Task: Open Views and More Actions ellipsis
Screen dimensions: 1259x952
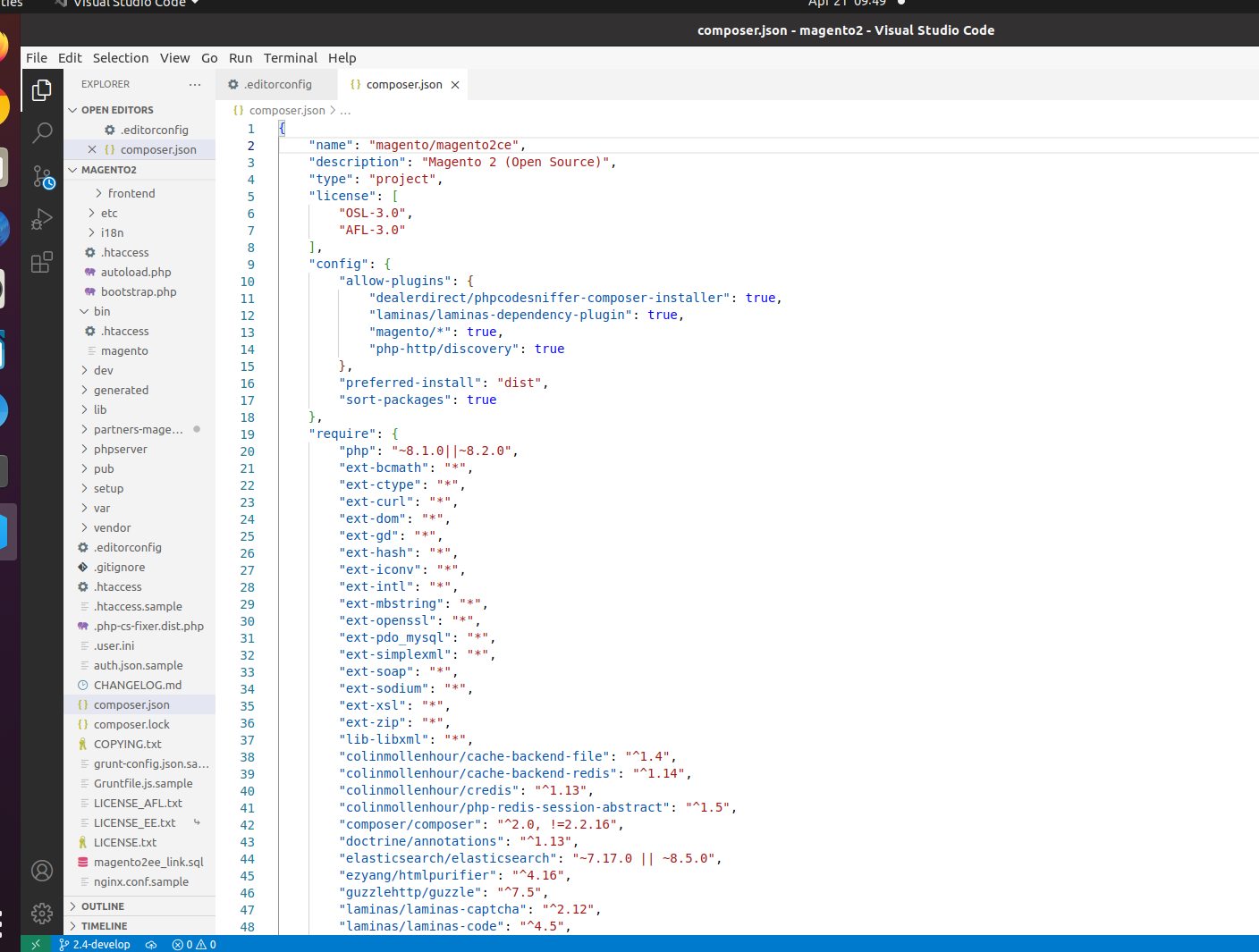Action: point(195,84)
